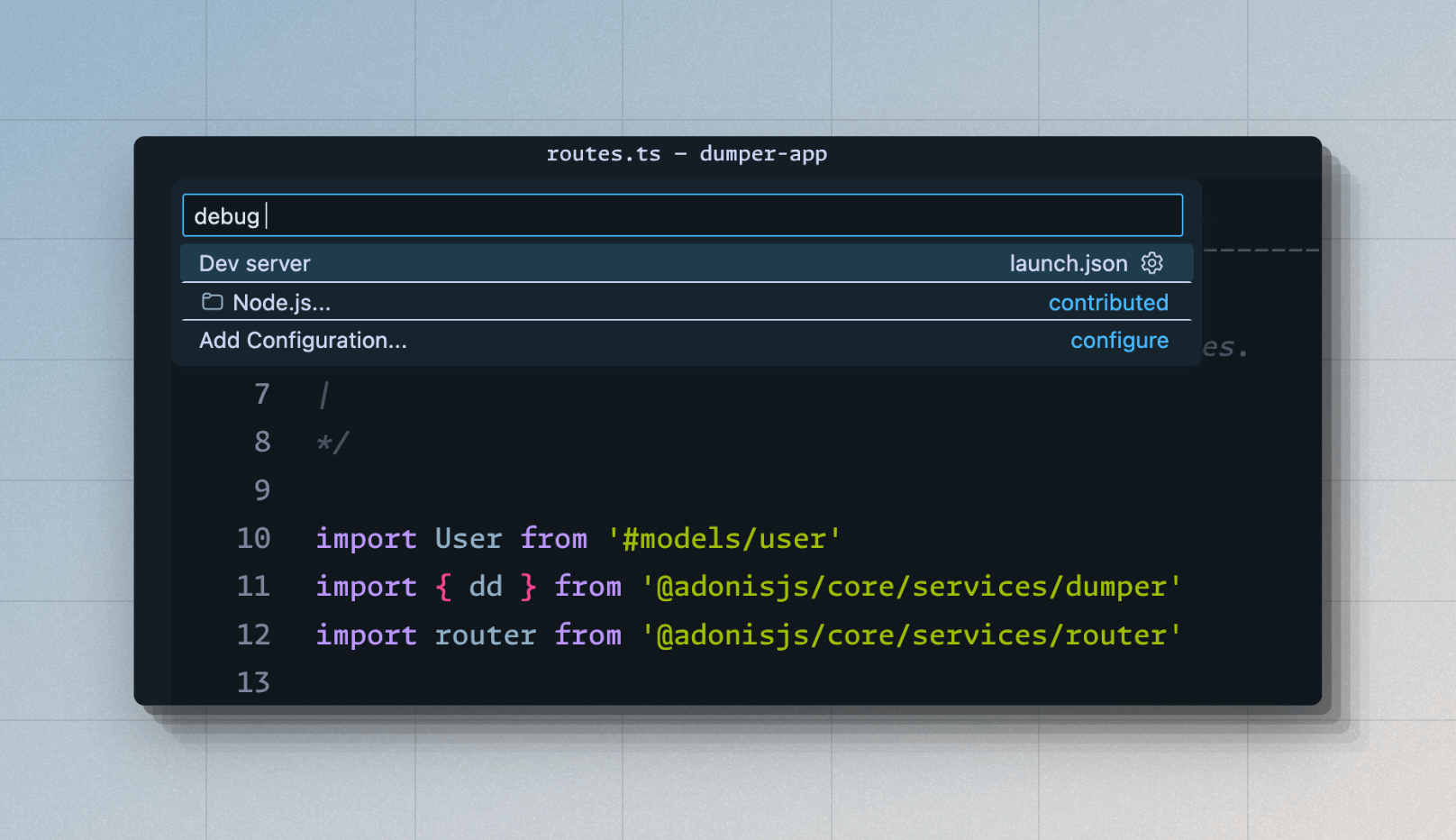This screenshot has height=840, width=1456.
Task: Expand the Node.js... configurations entry
Action: click(281, 303)
